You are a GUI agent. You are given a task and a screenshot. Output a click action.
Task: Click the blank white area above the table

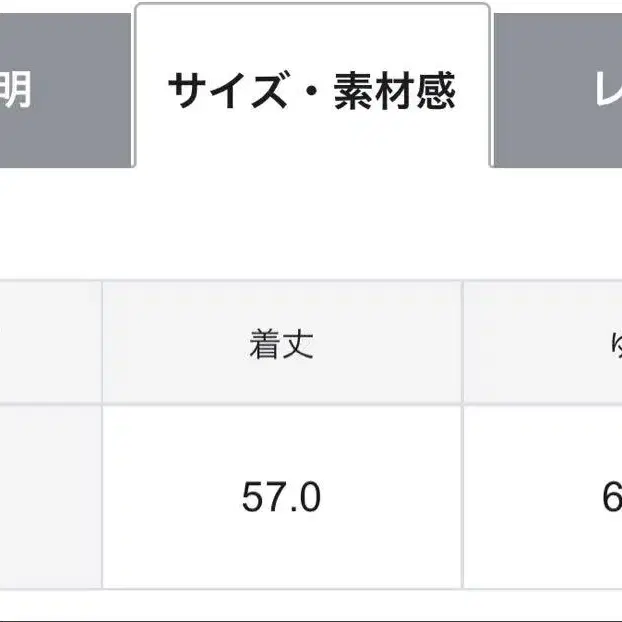click(x=311, y=225)
